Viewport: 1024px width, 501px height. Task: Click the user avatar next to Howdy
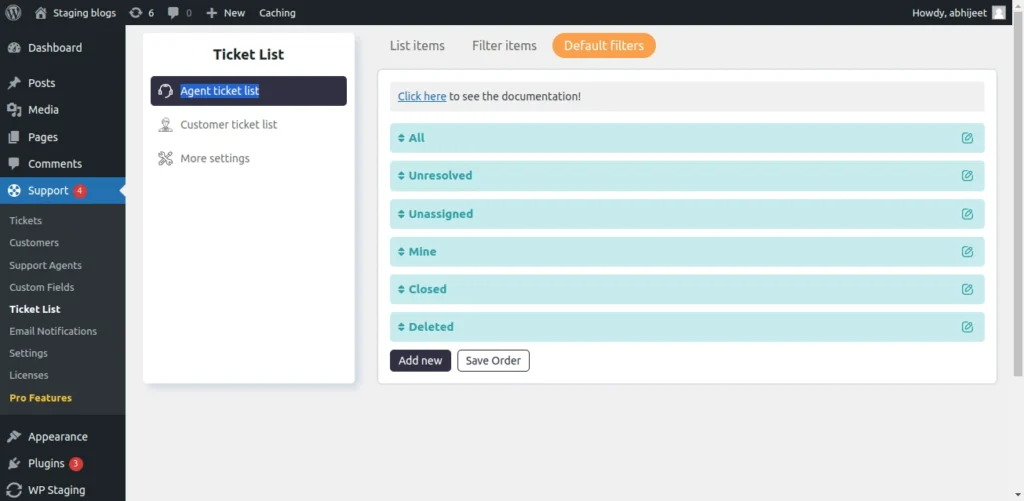[x=999, y=12]
